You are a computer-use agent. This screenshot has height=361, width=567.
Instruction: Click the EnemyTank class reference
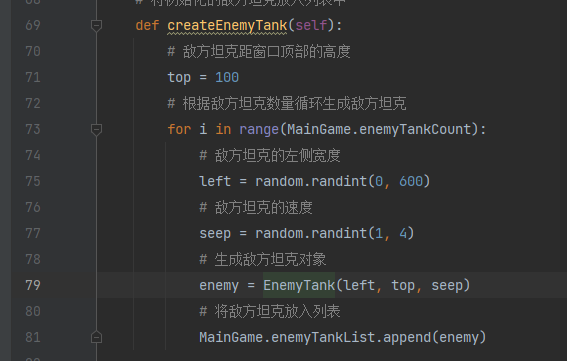299,285
